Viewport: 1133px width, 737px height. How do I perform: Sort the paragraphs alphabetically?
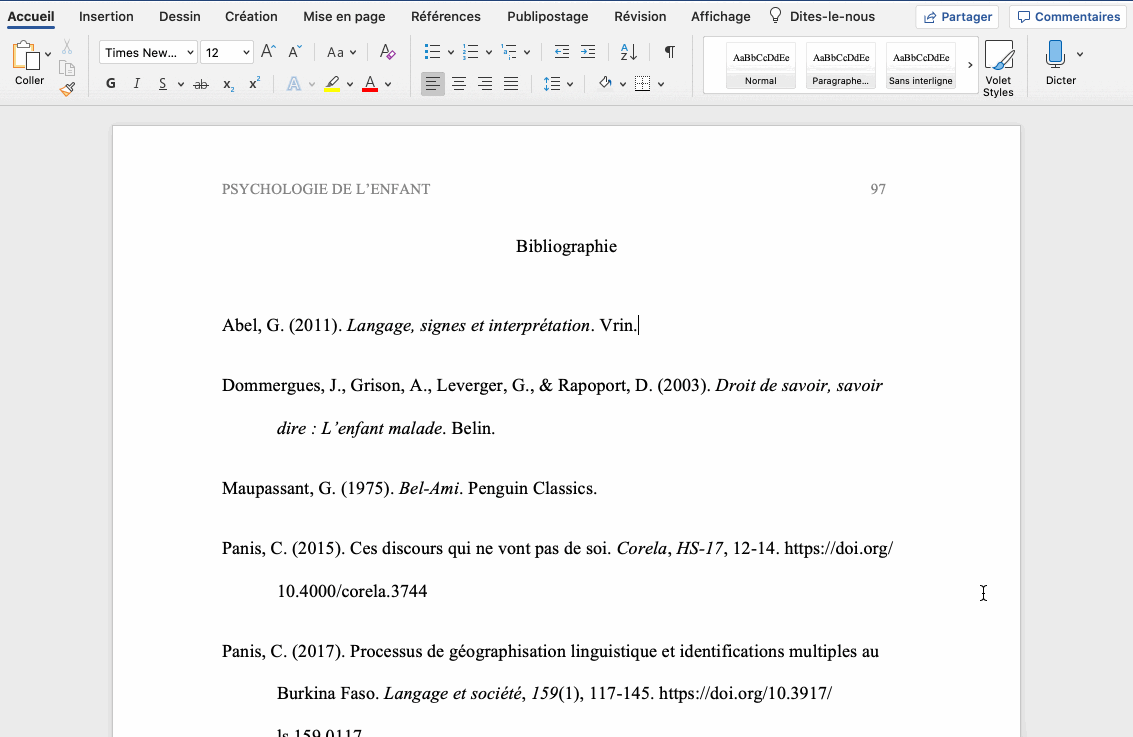(628, 52)
